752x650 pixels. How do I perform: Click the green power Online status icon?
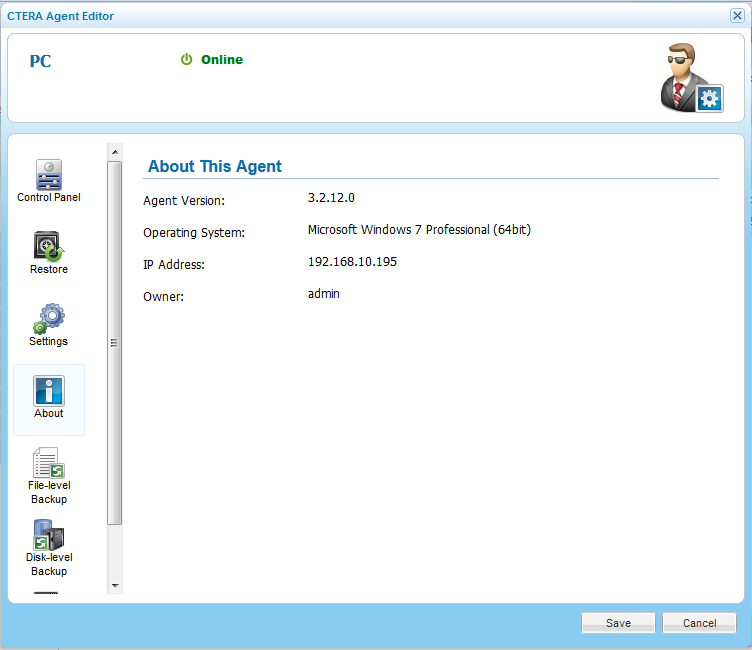[x=186, y=59]
